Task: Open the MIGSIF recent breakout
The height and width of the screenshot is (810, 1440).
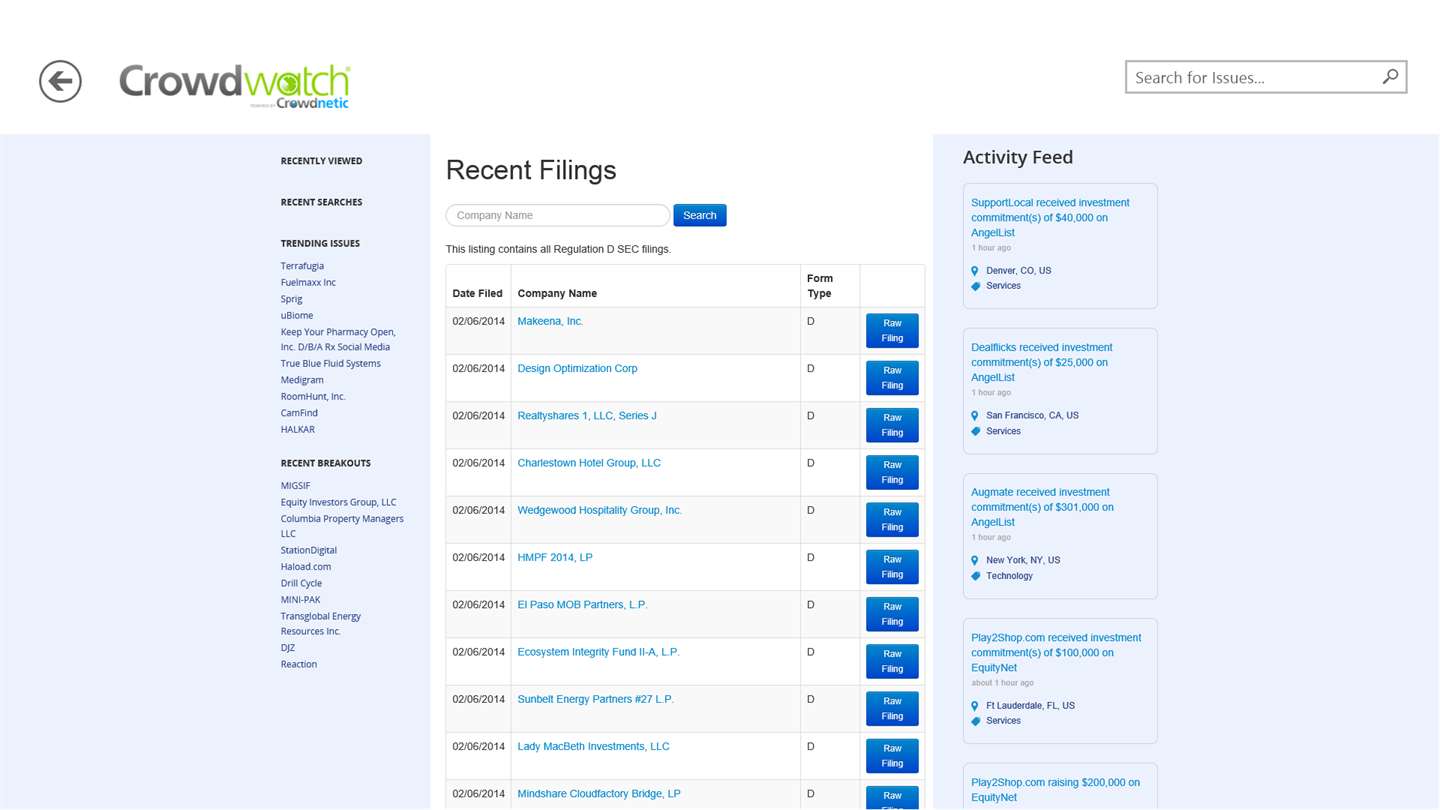Action: click(295, 486)
